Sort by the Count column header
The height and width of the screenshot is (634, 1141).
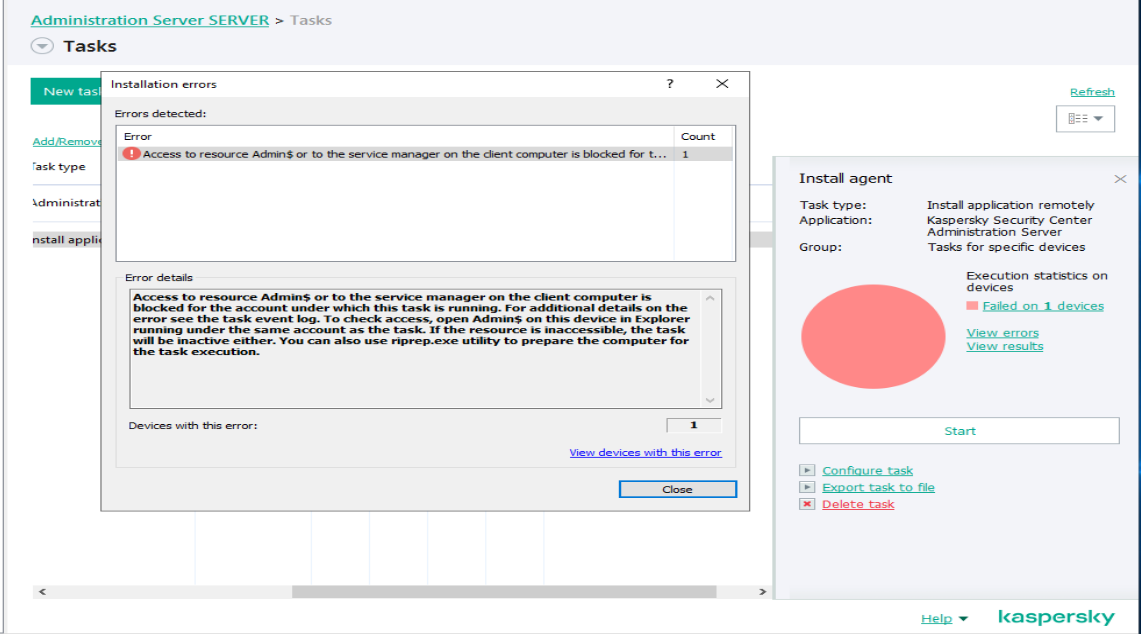(703, 136)
